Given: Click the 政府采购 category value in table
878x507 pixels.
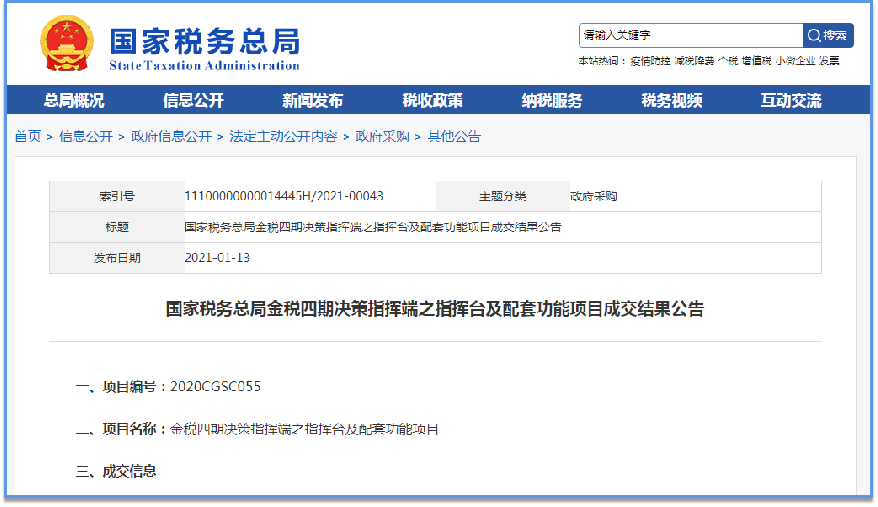Looking at the screenshot, I should 594,196.
